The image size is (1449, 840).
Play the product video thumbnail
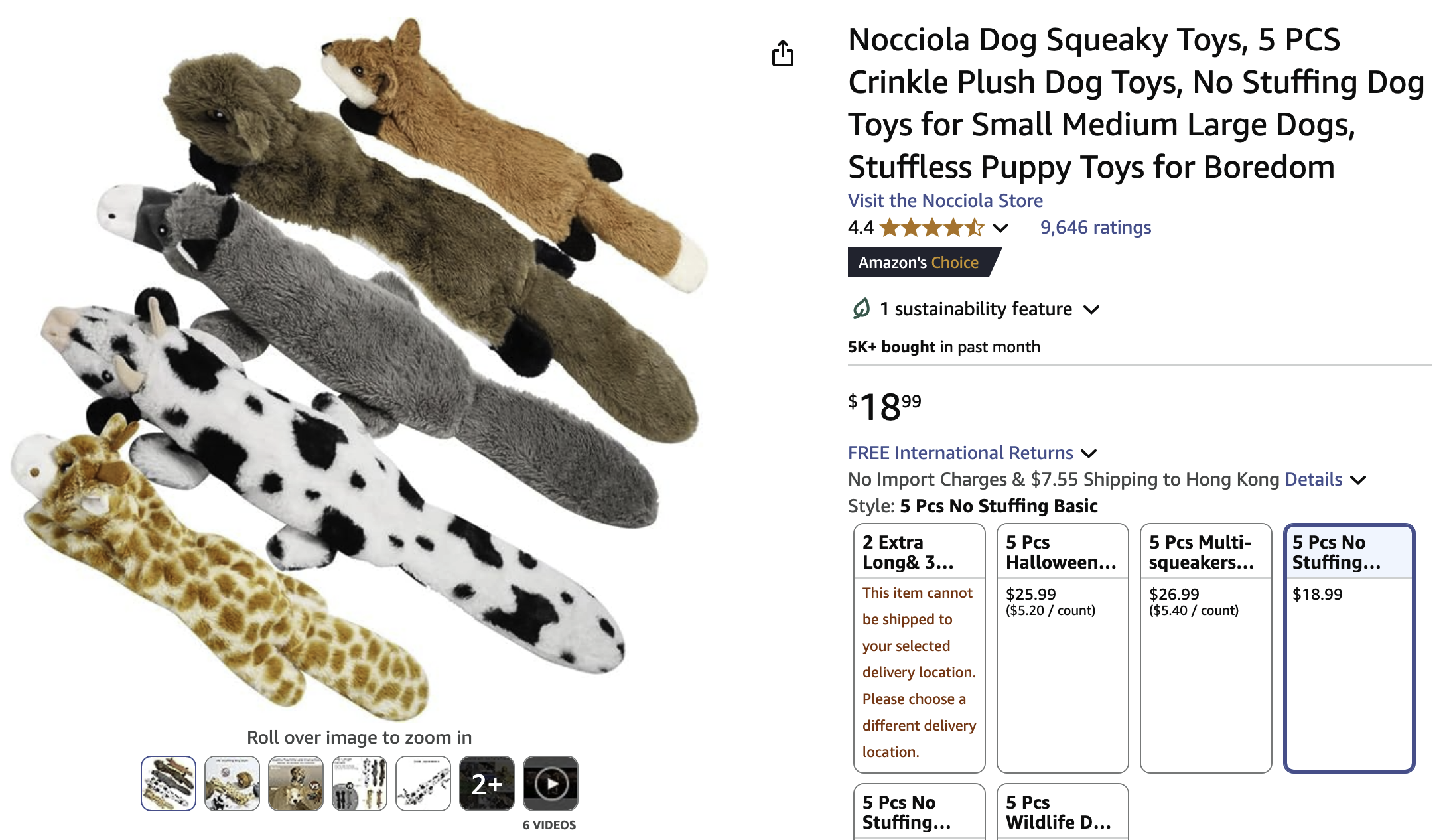(550, 784)
